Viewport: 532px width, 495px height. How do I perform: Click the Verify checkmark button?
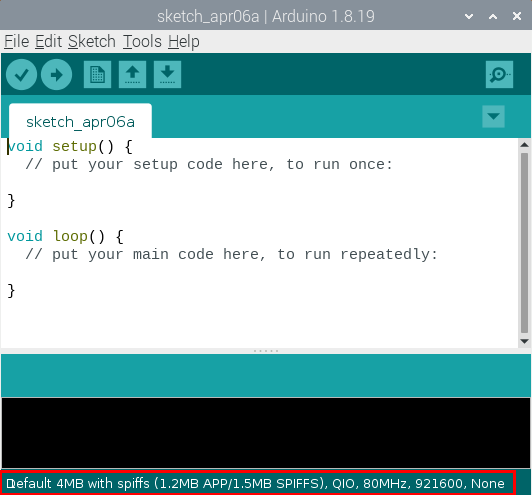tap(21, 74)
